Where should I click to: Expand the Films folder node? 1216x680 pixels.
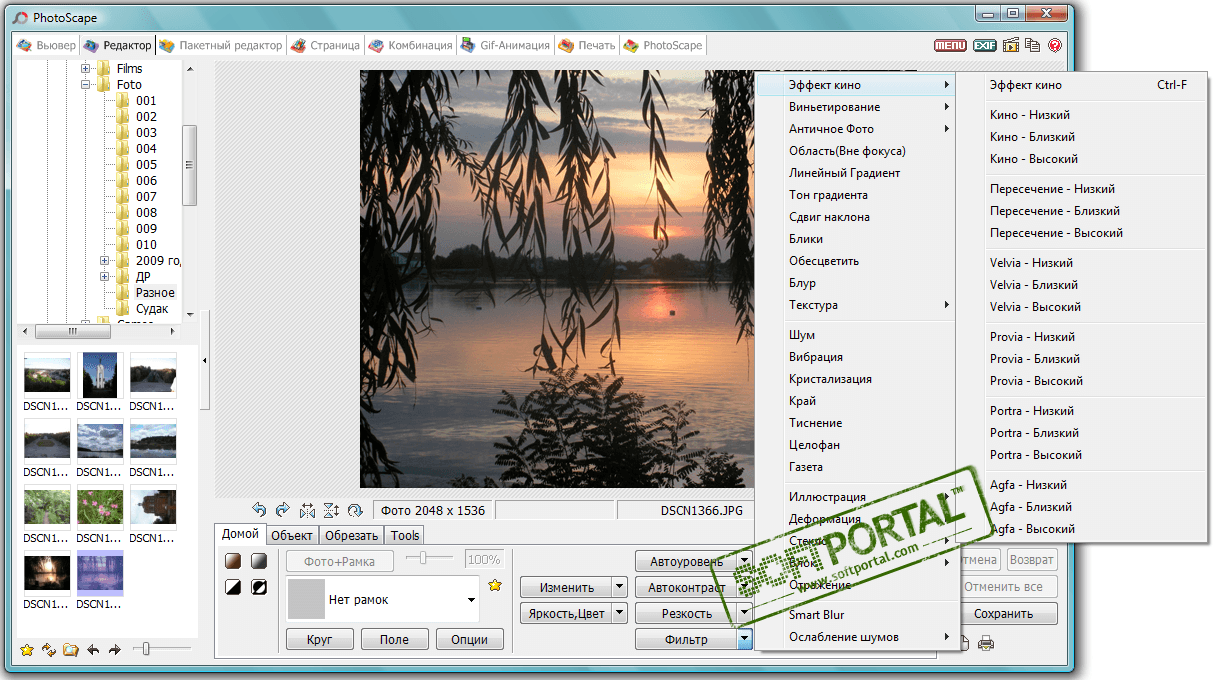(x=86, y=69)
